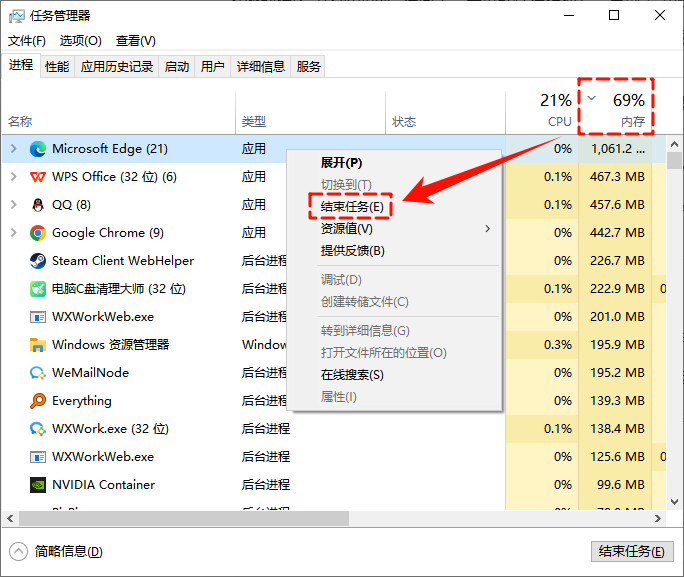Choose 在线搜索(S) in the context menu

click(x=352, y=375)
